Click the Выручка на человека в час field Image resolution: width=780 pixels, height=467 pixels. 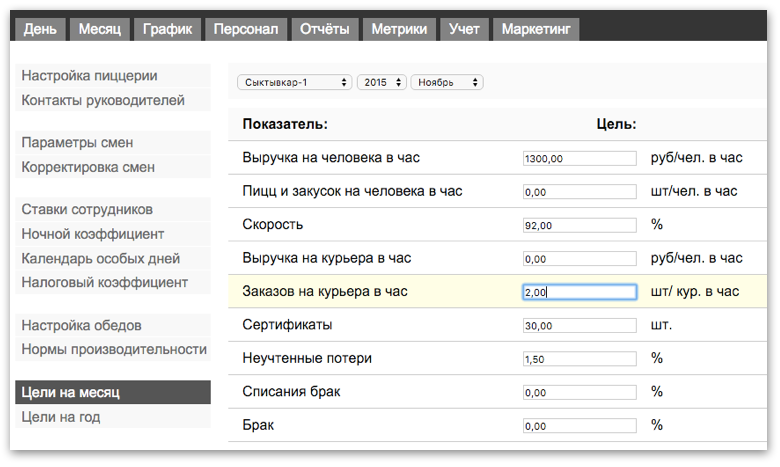click(x=580, y=159)
